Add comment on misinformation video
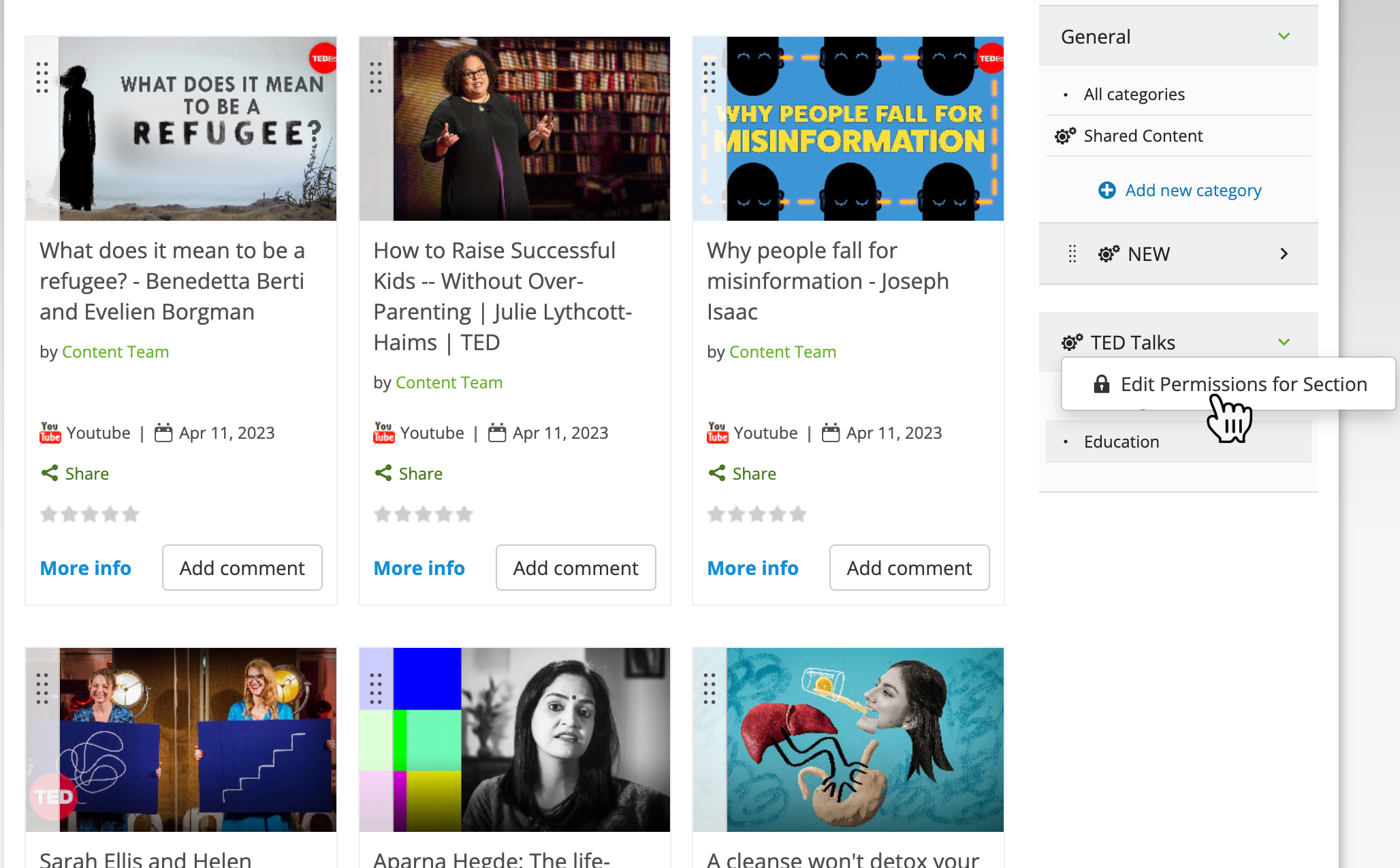This screenshot has height=868, width=1400. 910,568
